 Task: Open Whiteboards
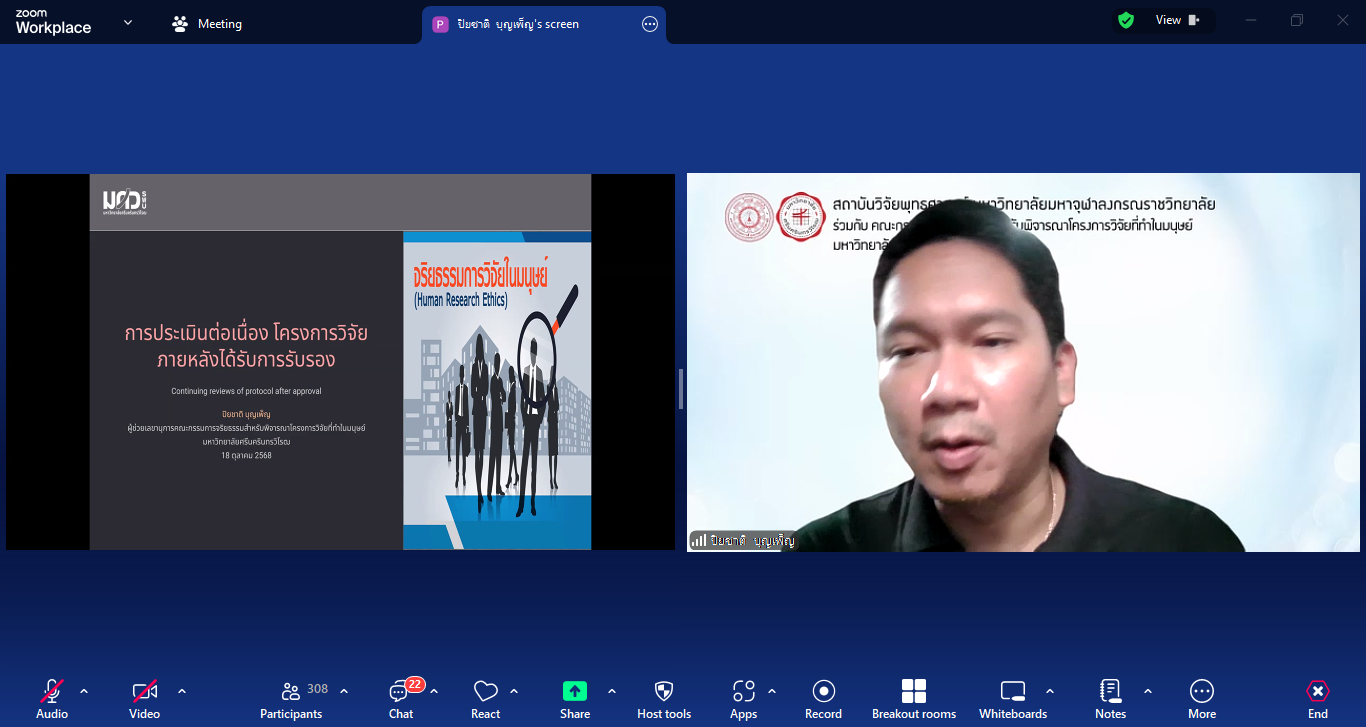pos(1012,698)
